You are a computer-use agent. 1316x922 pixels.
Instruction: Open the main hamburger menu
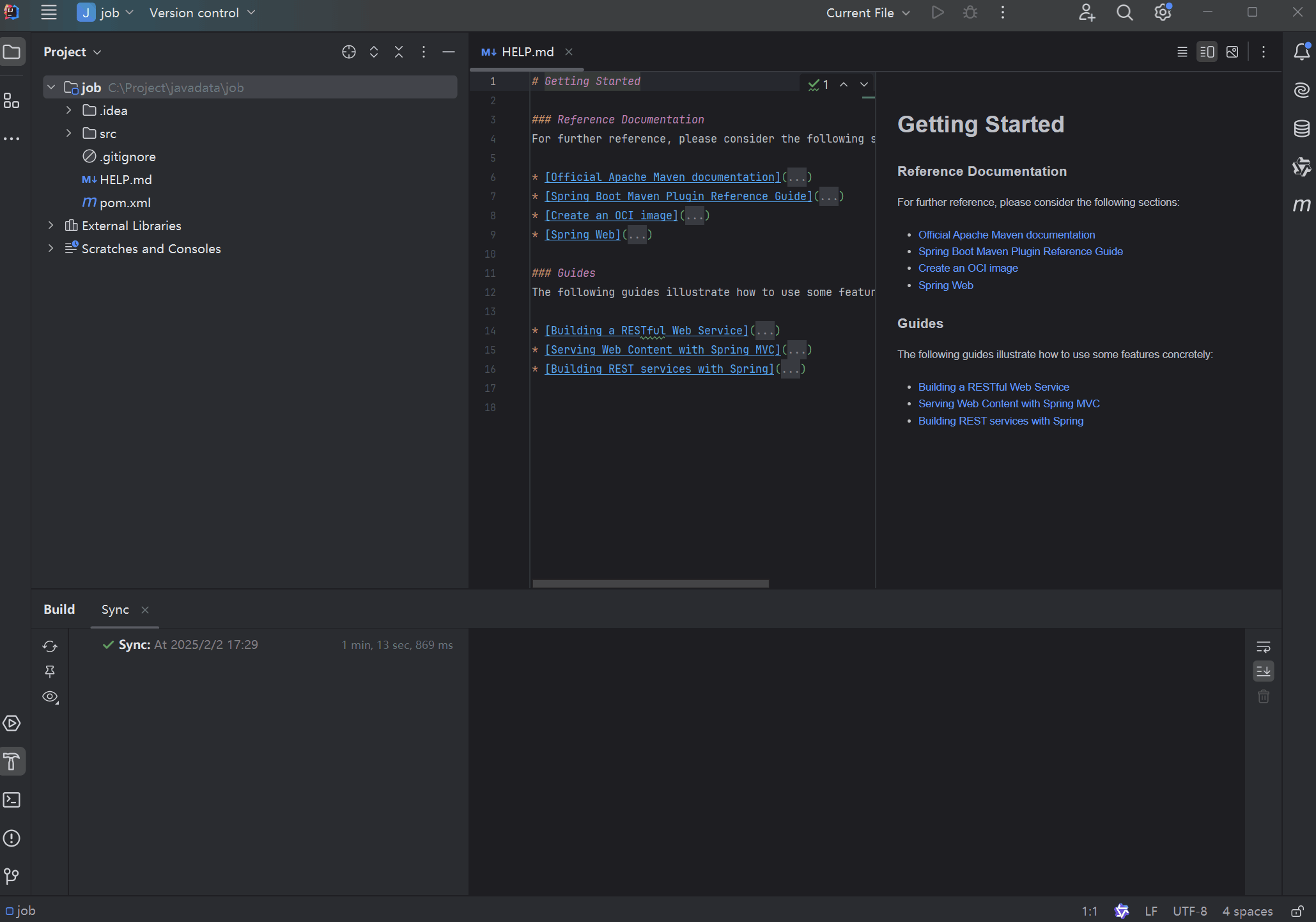pyautogui.click(x=49, y=13)
